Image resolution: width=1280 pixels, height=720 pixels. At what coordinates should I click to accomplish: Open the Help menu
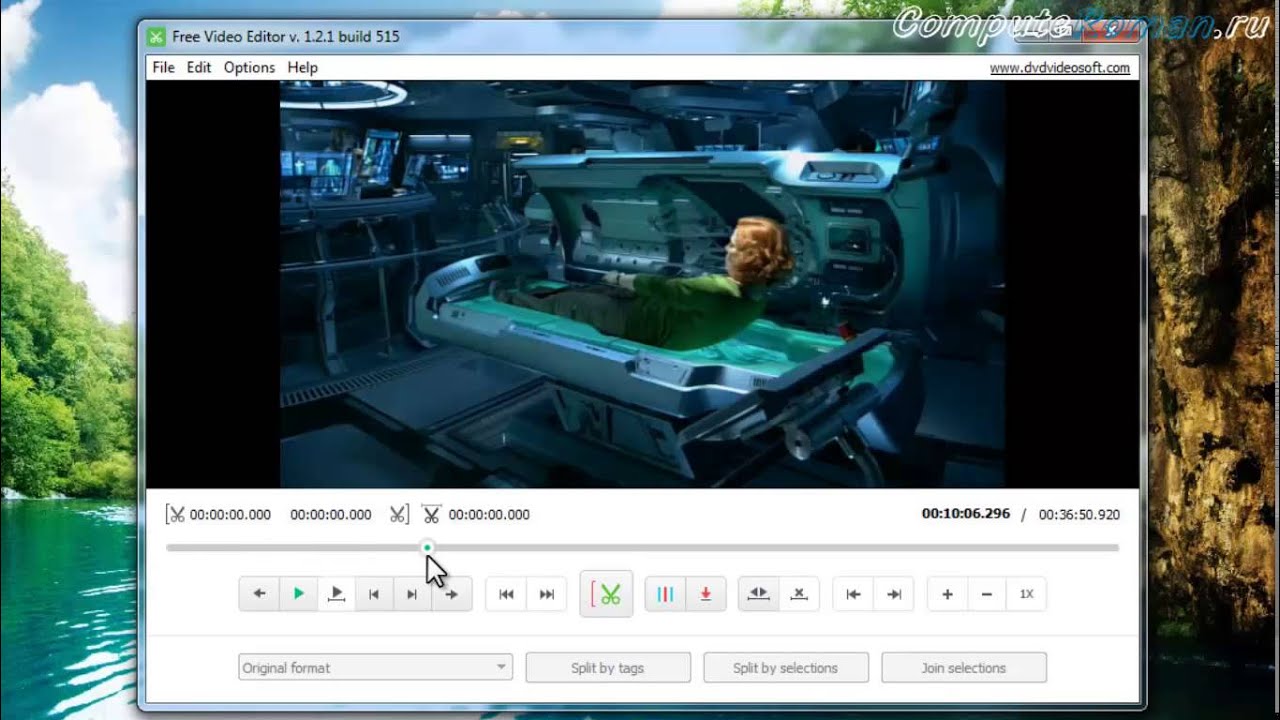302,67
